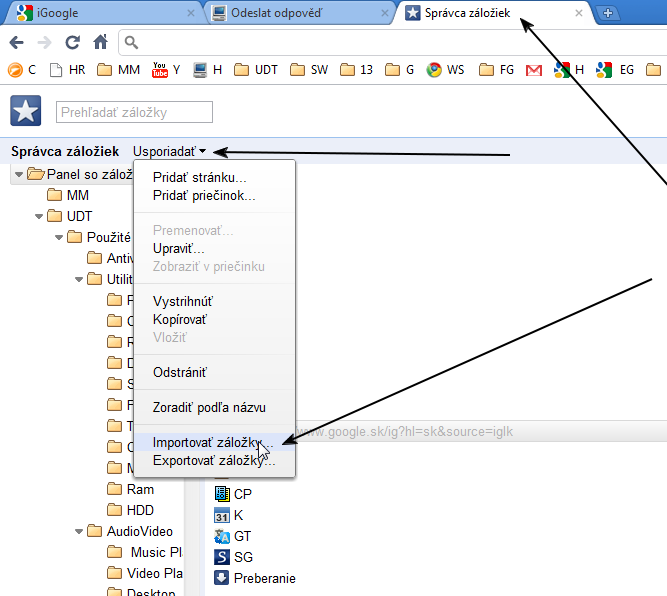This screenshot has width=667, height=596.
Task: Select Vystrihnúť in the menu
Action: (x=214, y=302)
